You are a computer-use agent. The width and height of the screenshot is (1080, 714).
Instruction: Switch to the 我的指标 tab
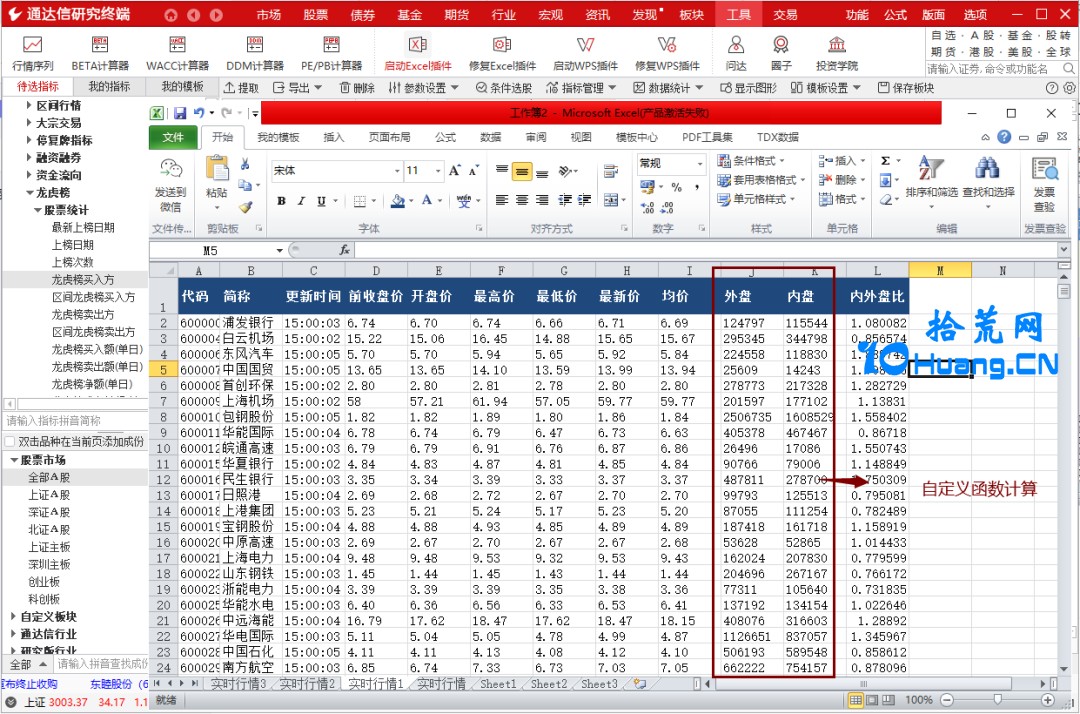tap(110, 86)
